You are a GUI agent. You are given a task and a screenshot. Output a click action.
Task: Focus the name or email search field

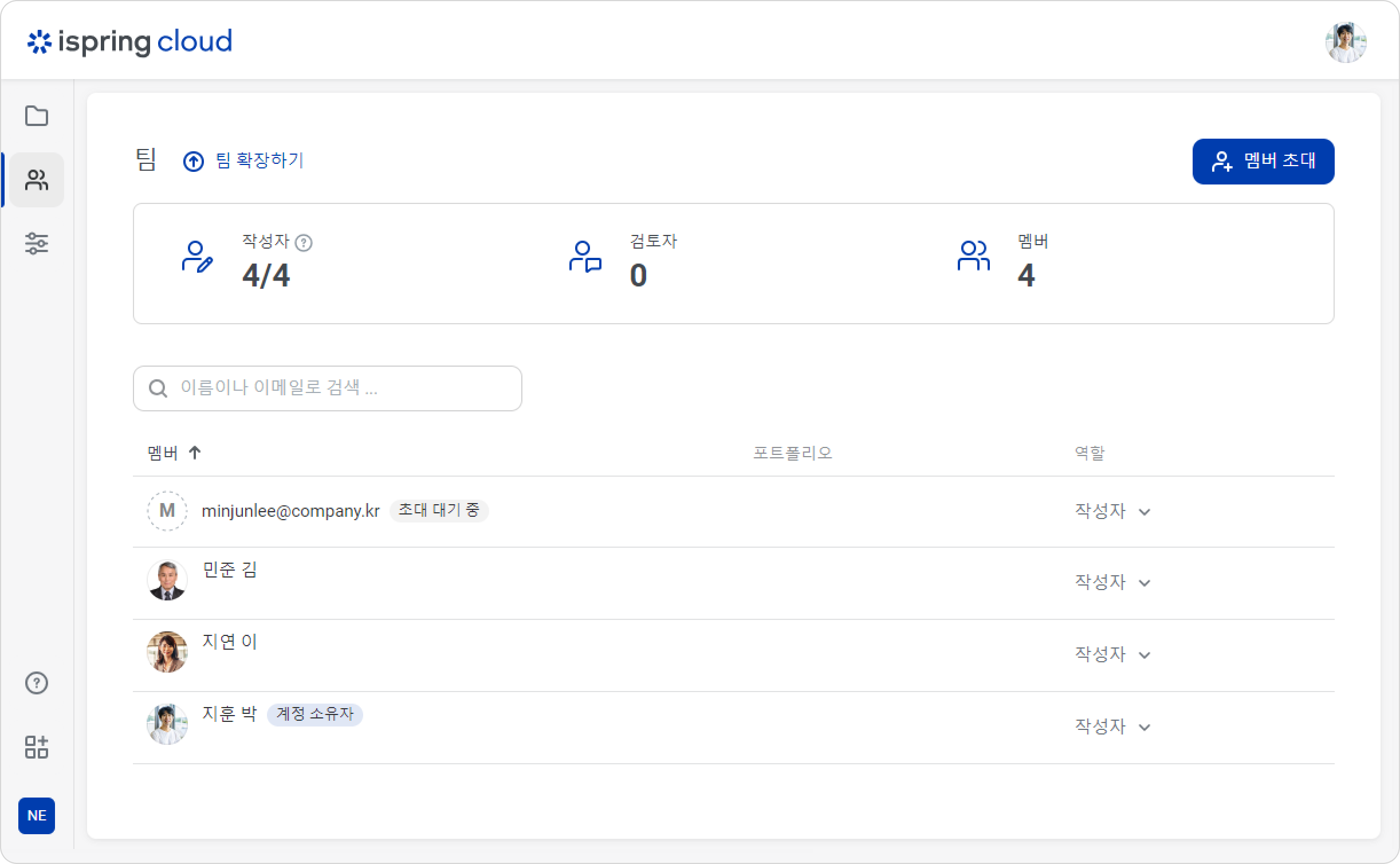click(x=328, y=388)
